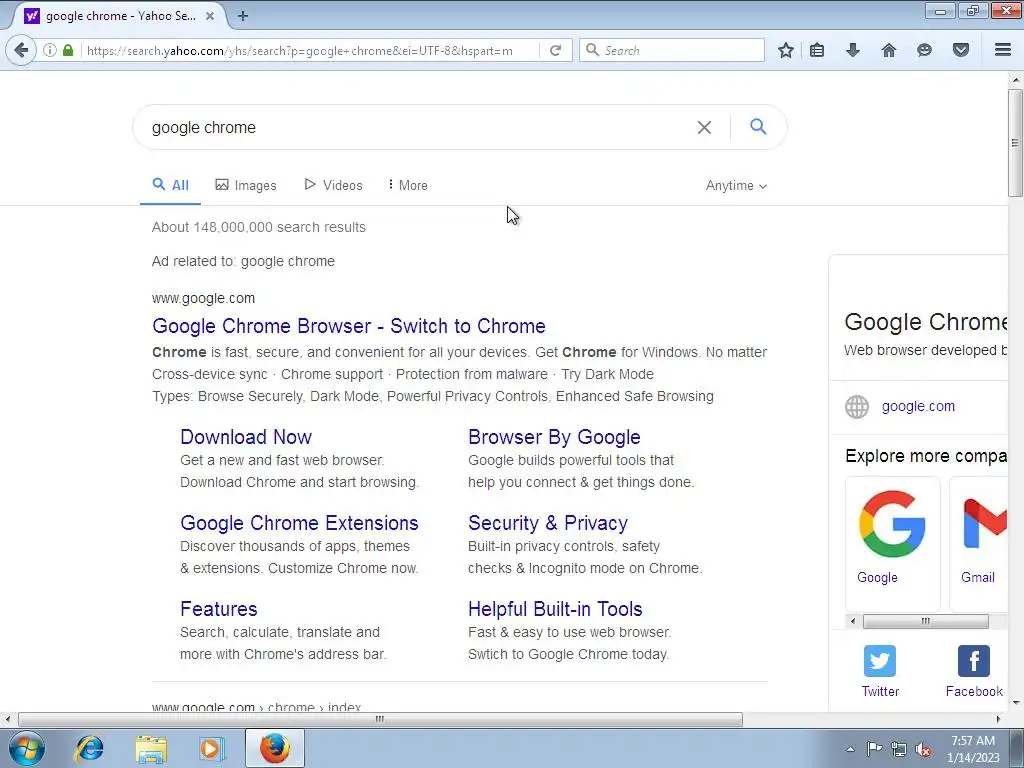Click the network tray icon
The height and width of the screenshot is (768, 1024).
[899, 749]
